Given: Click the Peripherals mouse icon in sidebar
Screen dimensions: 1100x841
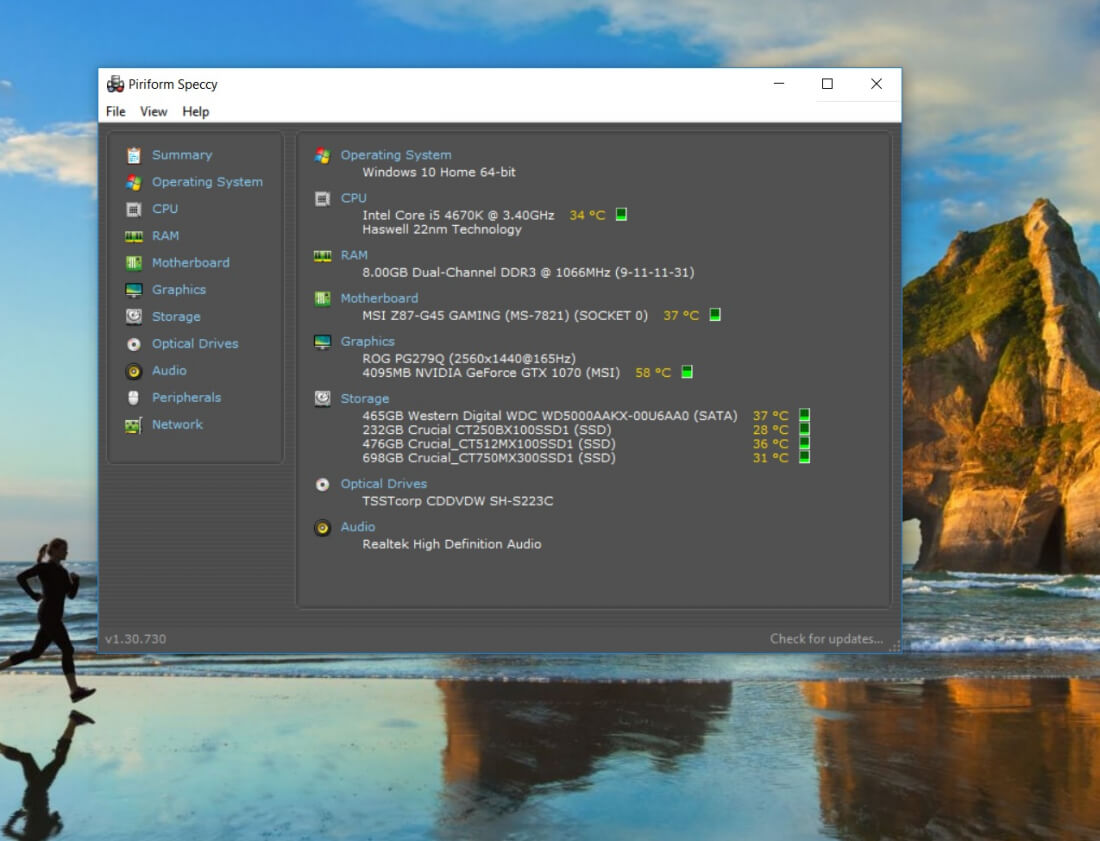Looking at the screenshot, I should click(x=133, y=398).
